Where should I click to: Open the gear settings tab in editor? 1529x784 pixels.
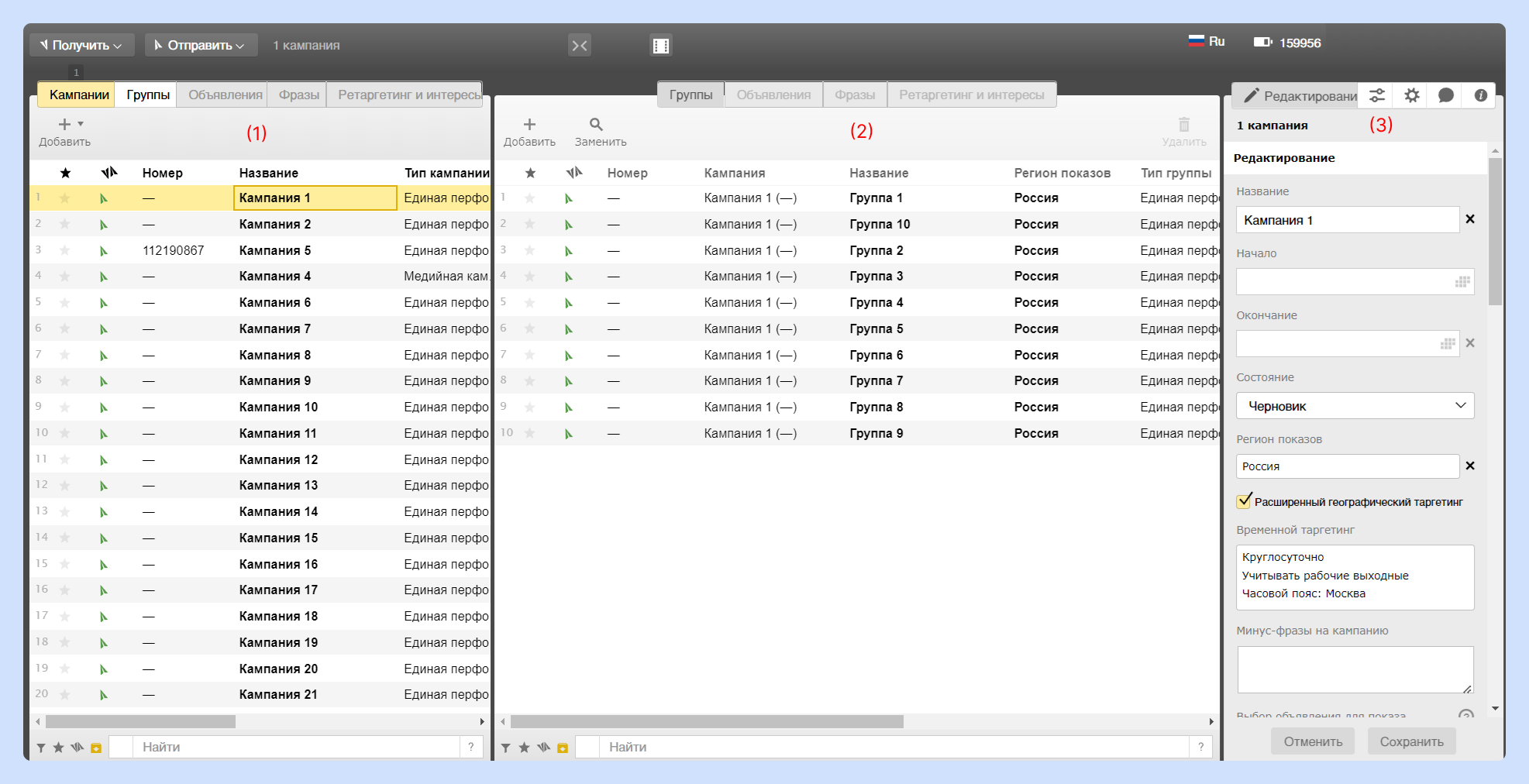tap(1411, 95)
